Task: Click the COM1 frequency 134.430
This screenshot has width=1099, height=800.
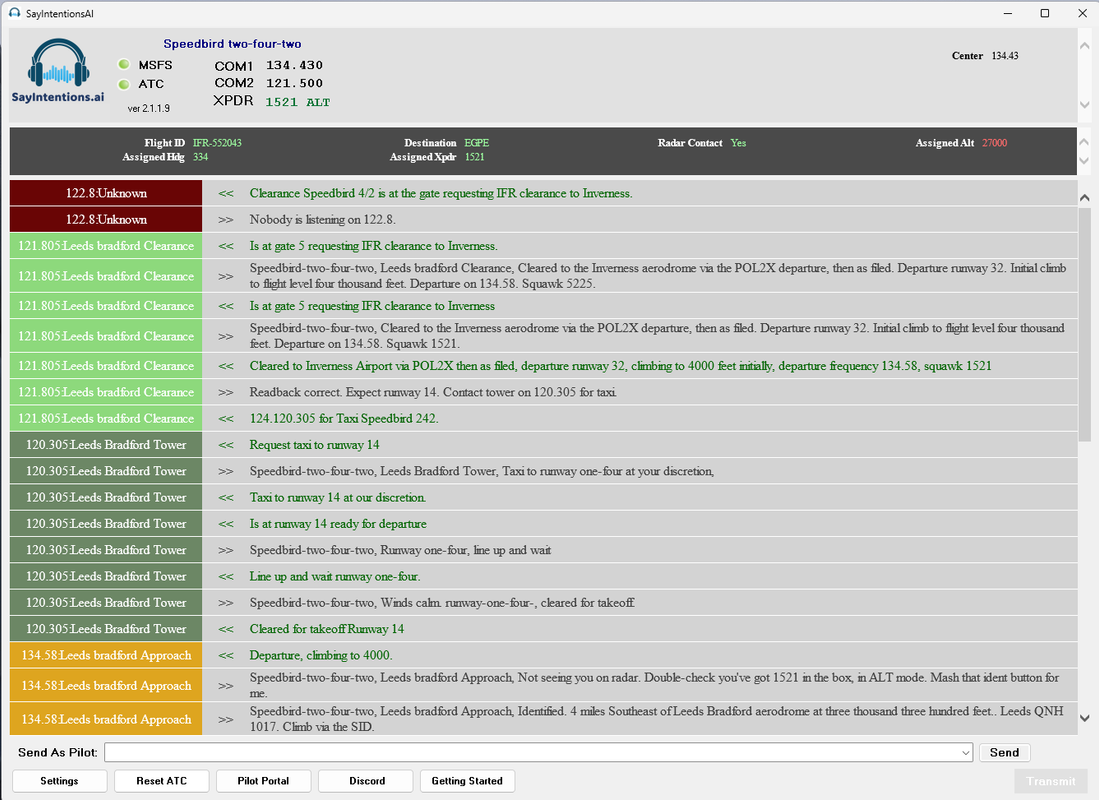Action: coord(294,65)
